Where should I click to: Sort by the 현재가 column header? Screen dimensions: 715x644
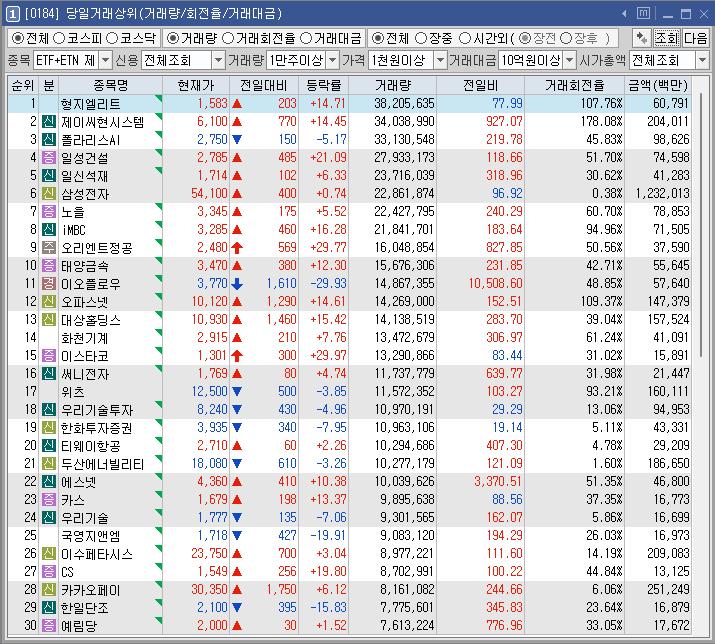click(x=196, y=85)
